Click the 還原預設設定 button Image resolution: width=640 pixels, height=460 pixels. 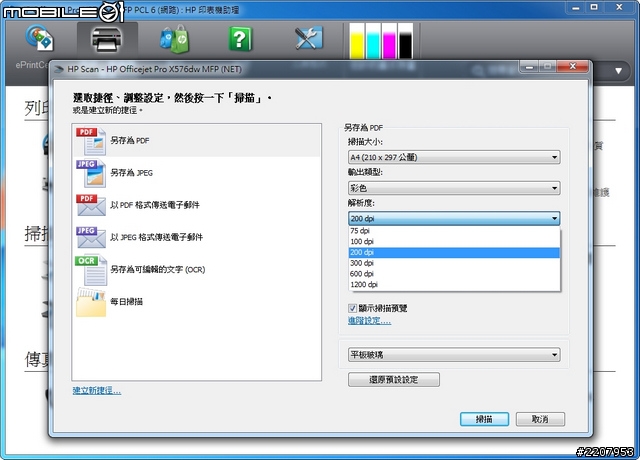pos(393,380)
